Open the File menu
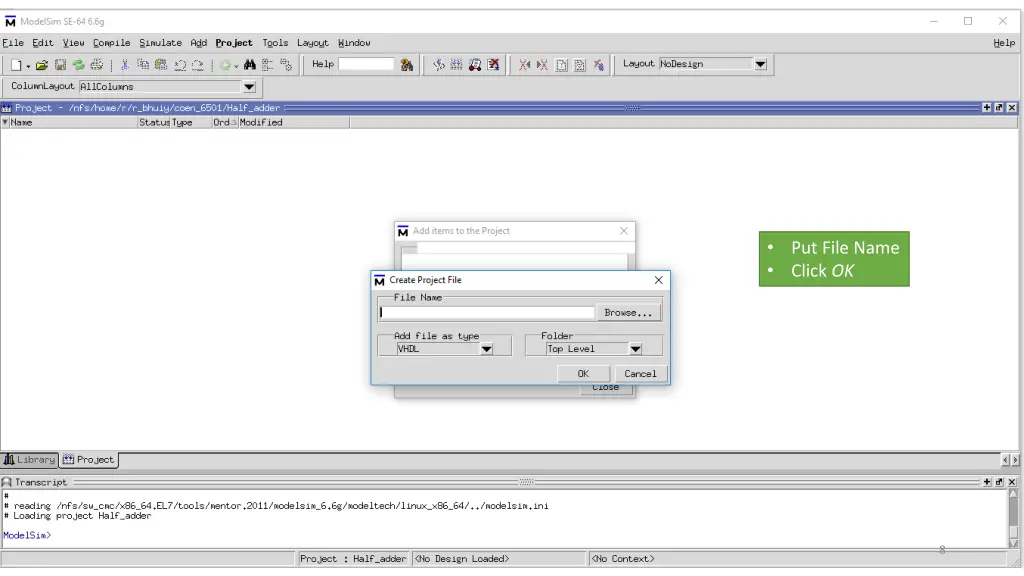 [13, 42]
